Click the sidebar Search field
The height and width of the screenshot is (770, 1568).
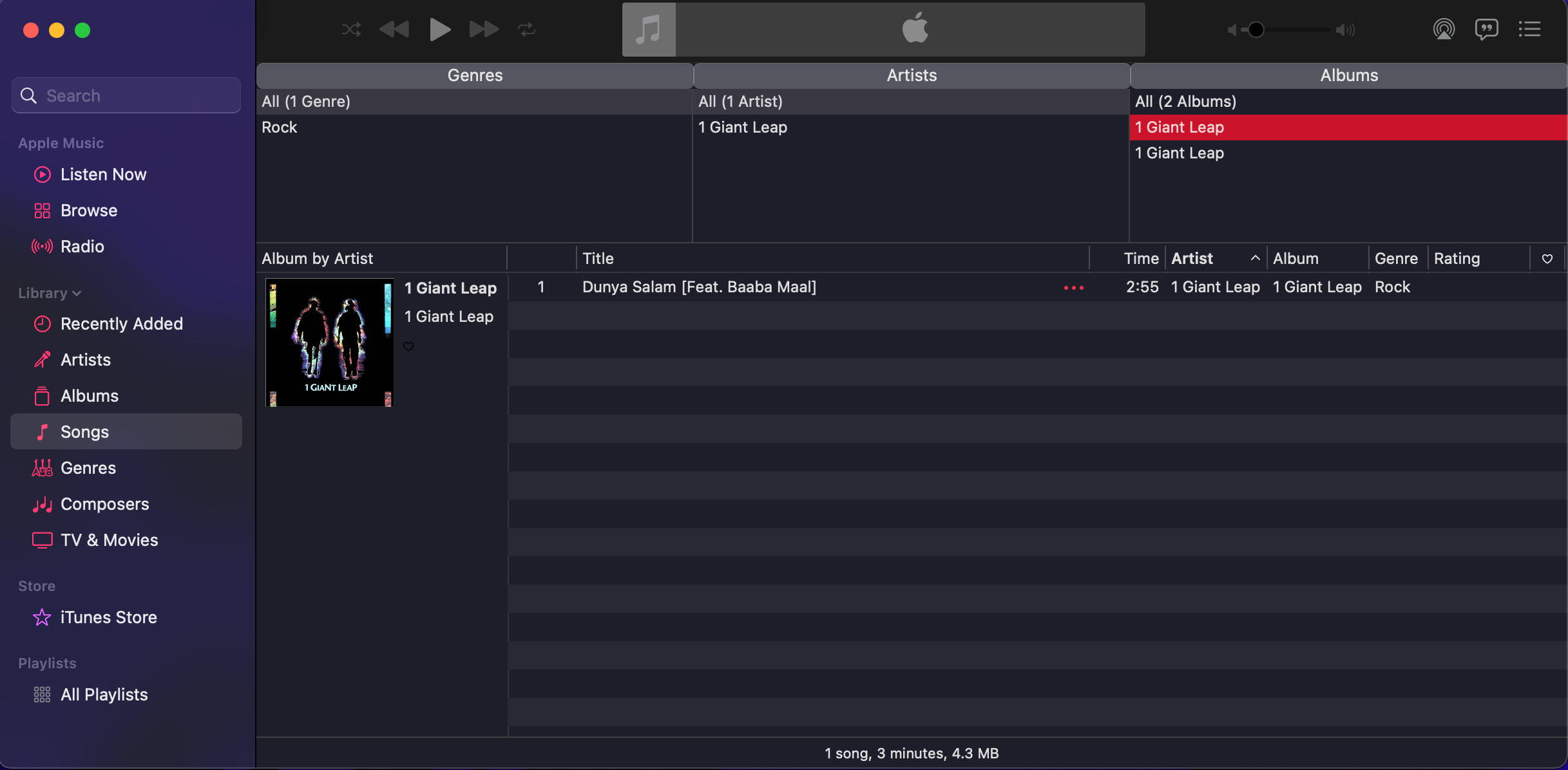tap(126, 96)
